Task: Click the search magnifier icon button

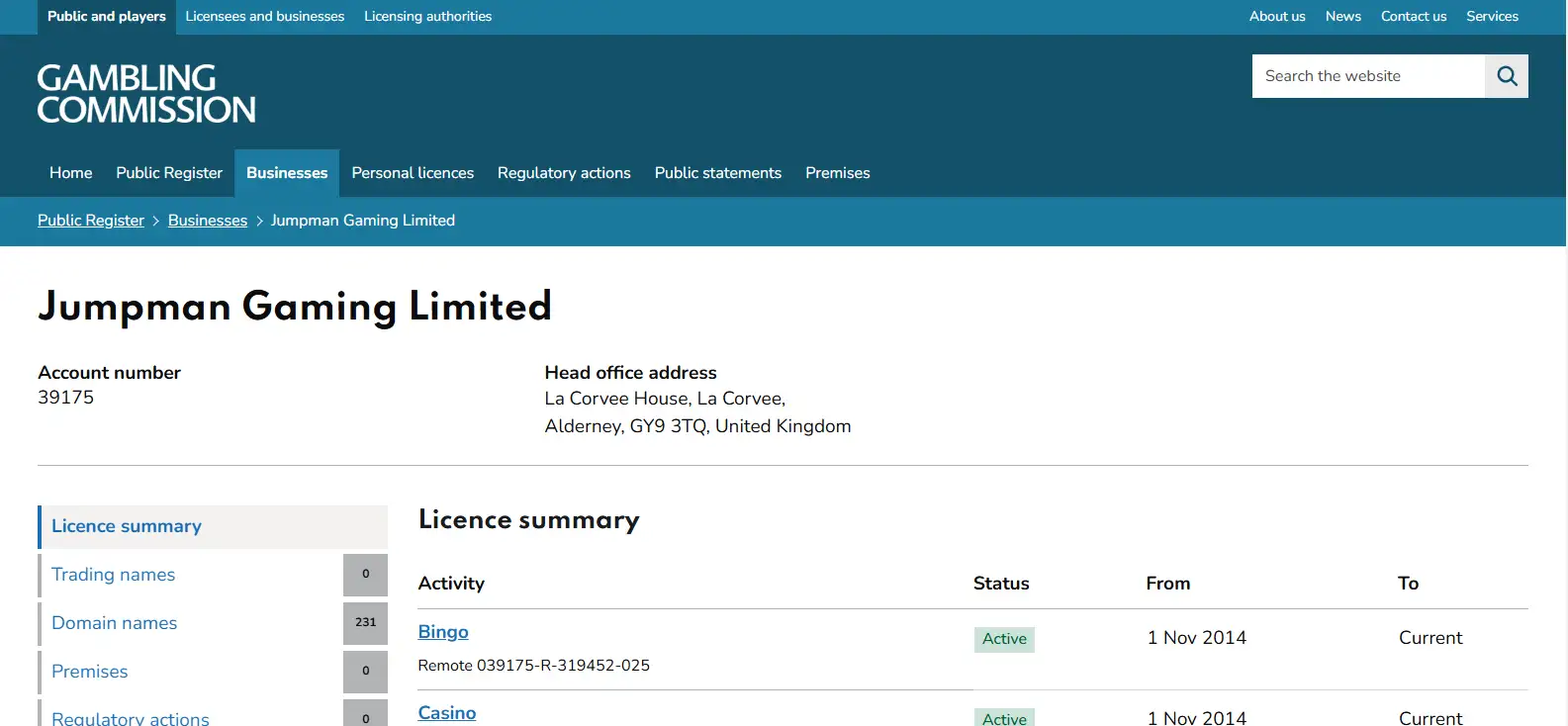Action: (x=1506, y=76)
